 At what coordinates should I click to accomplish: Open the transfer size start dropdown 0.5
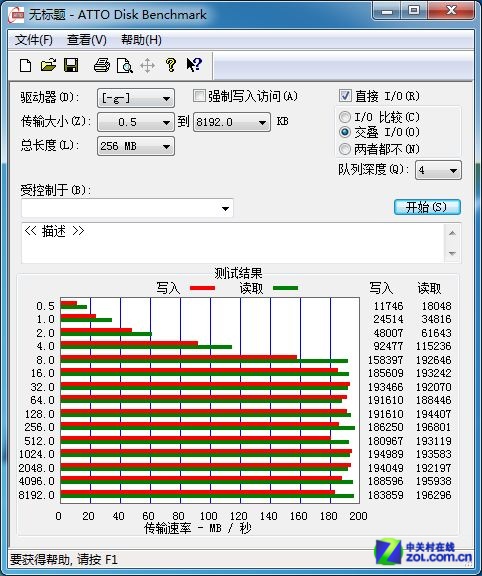coord(136,122)
